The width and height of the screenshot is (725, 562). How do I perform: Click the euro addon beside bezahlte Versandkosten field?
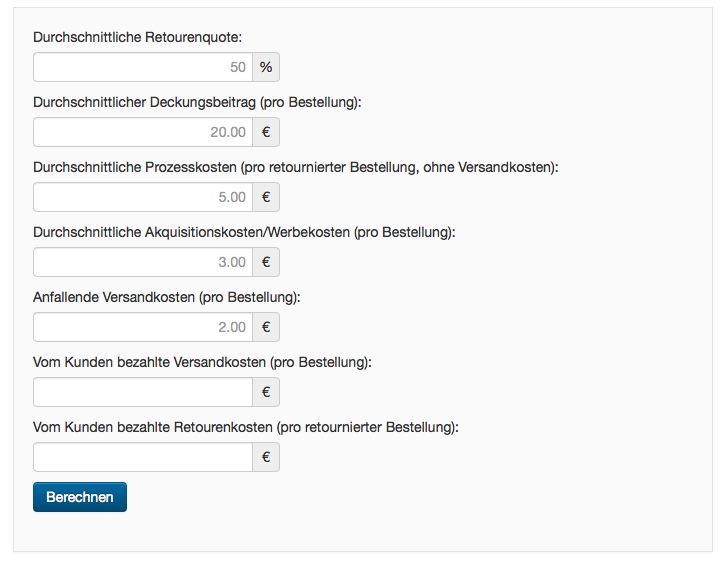tap(266, 392)
